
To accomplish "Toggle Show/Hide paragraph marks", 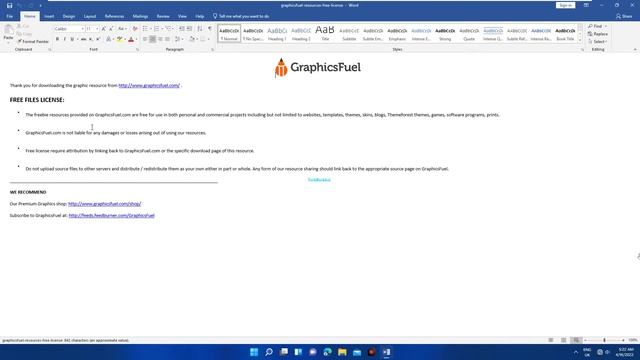I will point(210,29).
